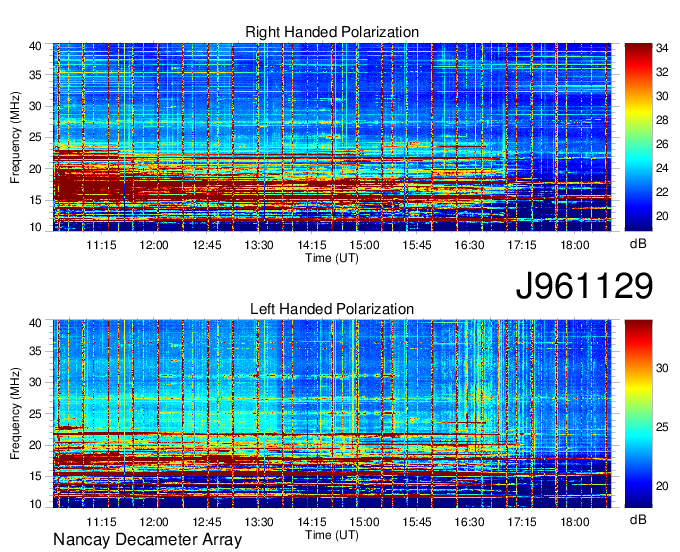Viewport: 680px width, 552px height.
Task: Click dB unit under Left Handed color scale
Action: 638,519
